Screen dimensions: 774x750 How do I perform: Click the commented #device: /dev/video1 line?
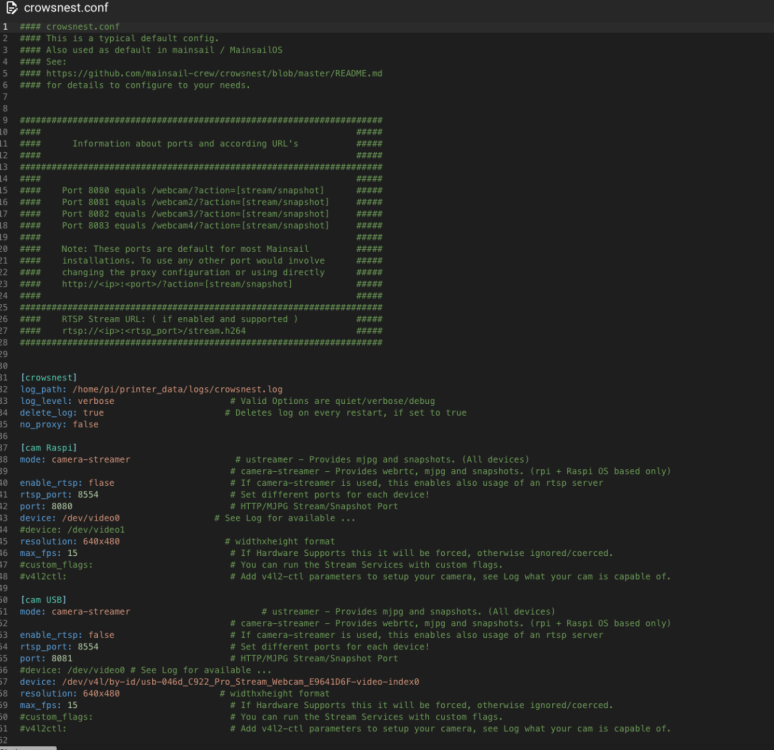tap(72, 530)
